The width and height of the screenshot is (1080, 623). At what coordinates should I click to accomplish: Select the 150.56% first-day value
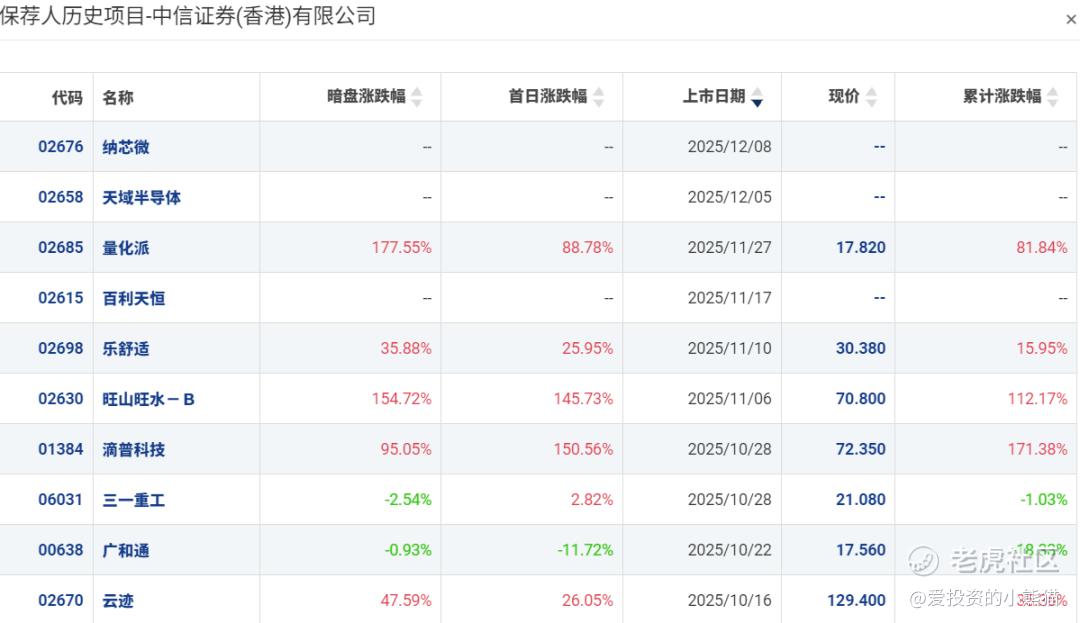click(x=583, y=449)
